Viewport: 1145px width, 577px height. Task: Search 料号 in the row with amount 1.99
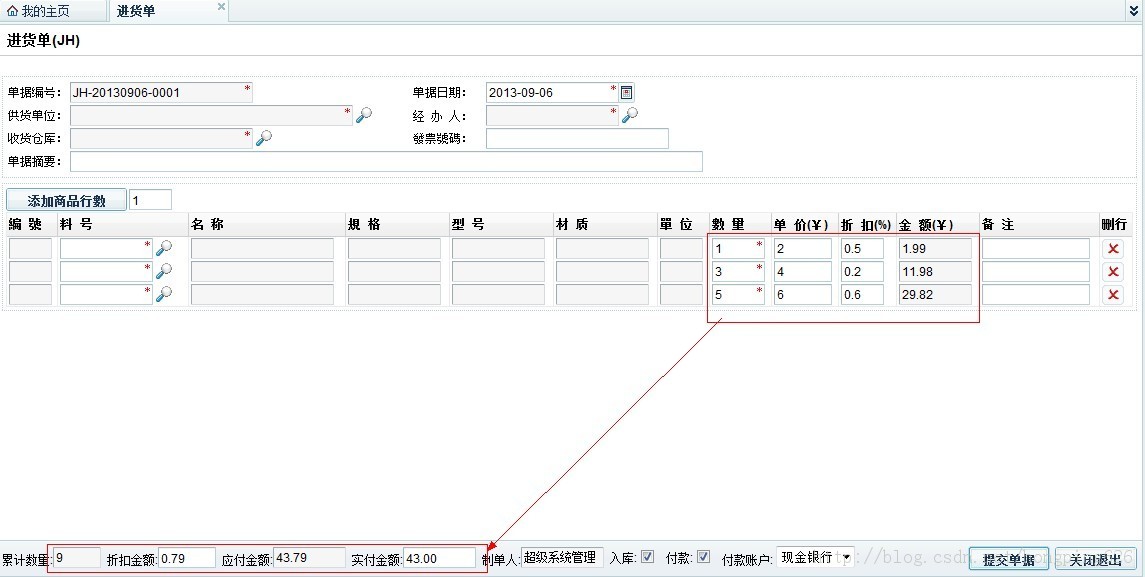point(164,249)
